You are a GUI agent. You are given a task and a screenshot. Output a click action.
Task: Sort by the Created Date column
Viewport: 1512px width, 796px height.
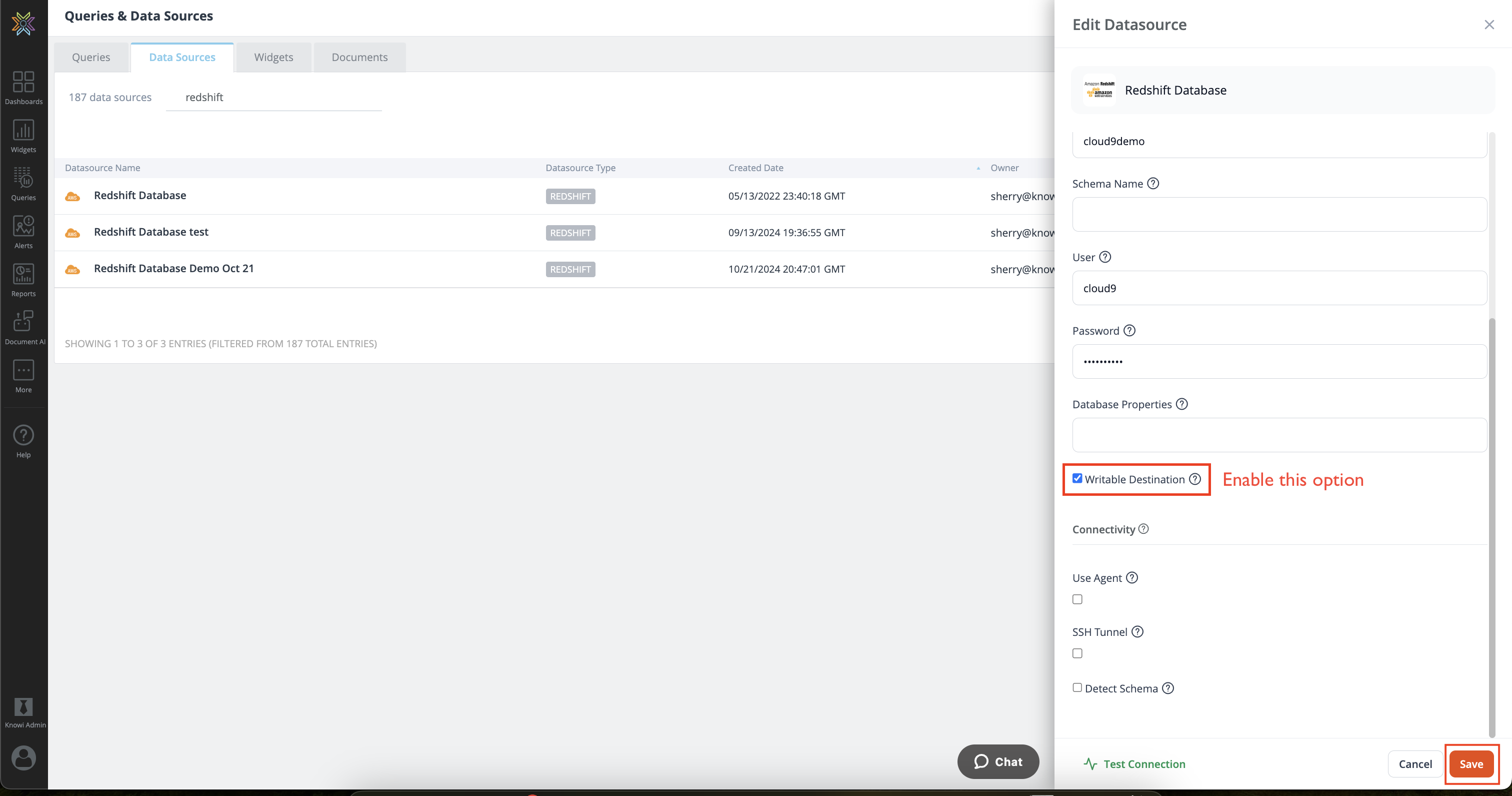(x=755, y=168)
